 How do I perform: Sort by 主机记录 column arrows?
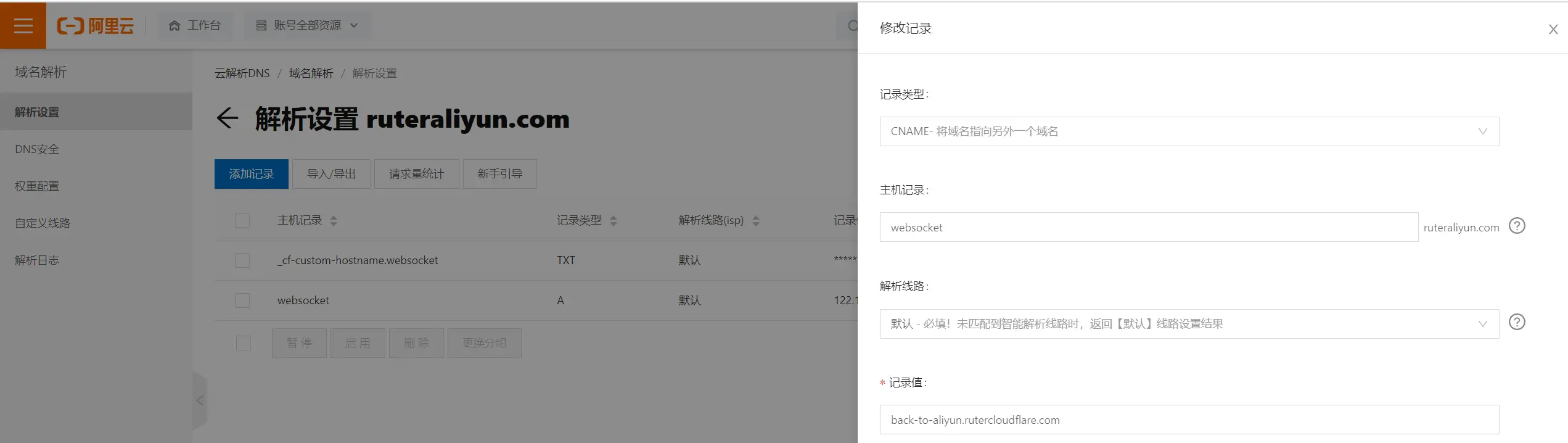tap(334, 221)
